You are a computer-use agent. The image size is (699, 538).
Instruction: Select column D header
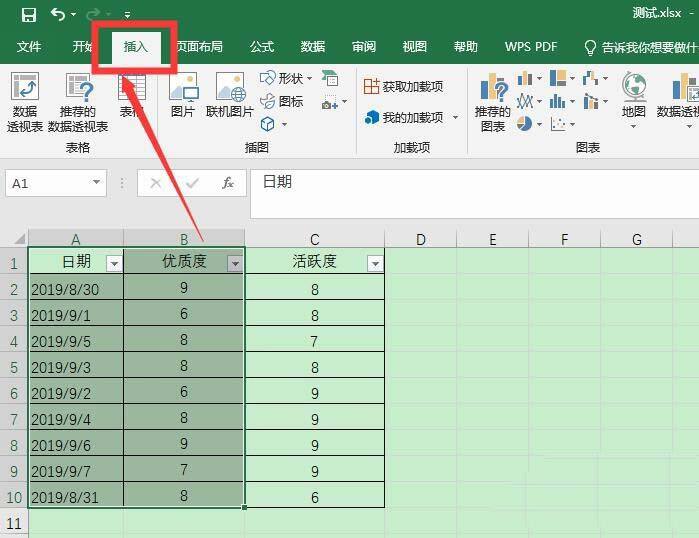(x=420, y=239)
